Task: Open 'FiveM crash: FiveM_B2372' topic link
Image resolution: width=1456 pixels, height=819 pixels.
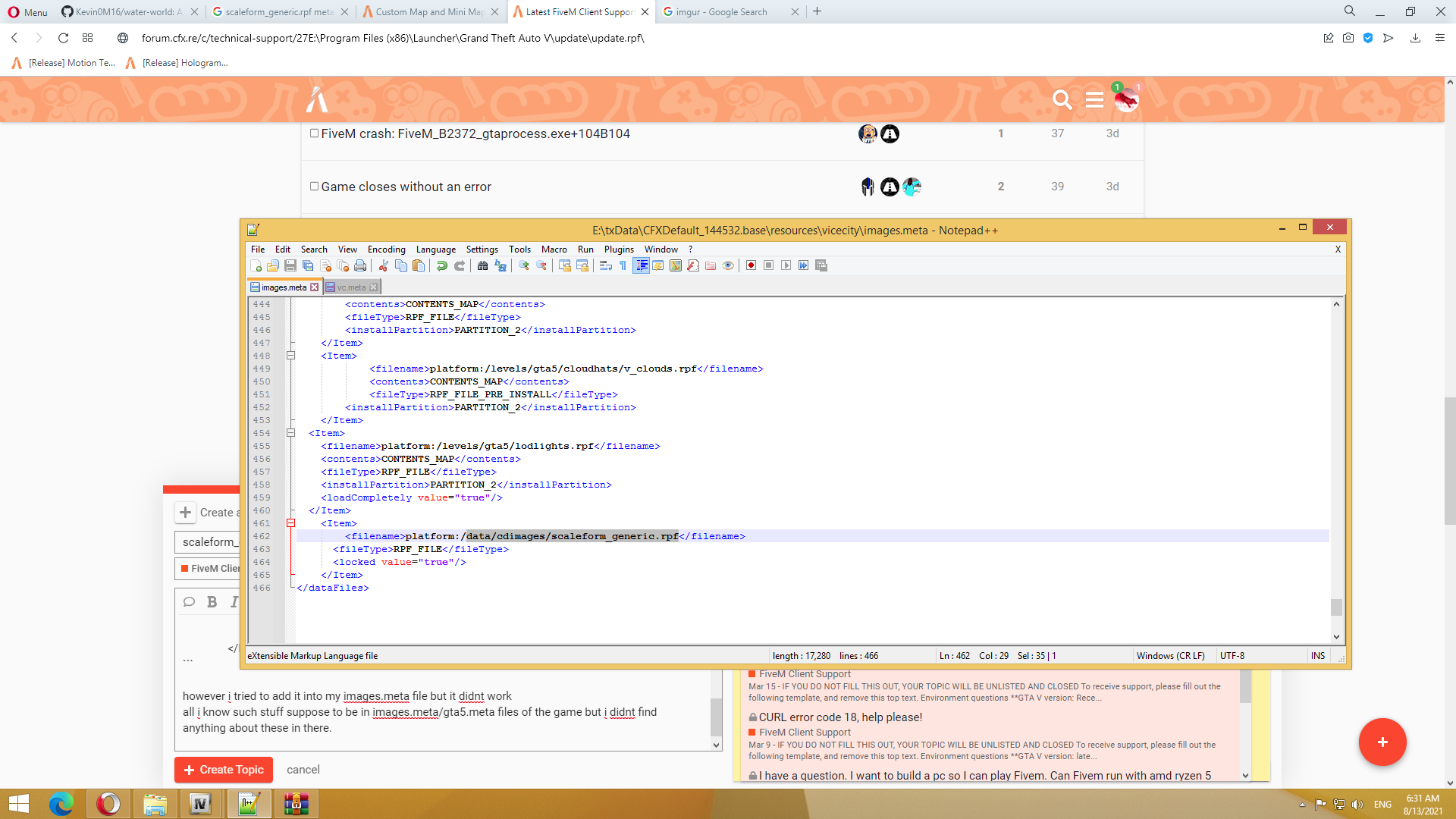Action: tap(475, 133)
